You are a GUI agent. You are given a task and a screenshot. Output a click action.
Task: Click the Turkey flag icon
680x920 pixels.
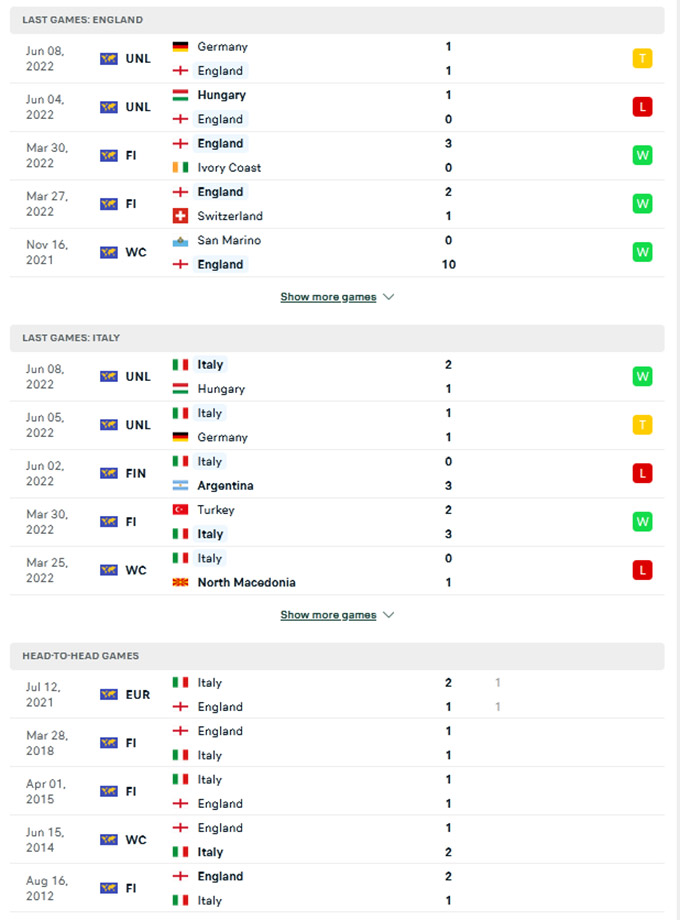[x=181, y=510]
